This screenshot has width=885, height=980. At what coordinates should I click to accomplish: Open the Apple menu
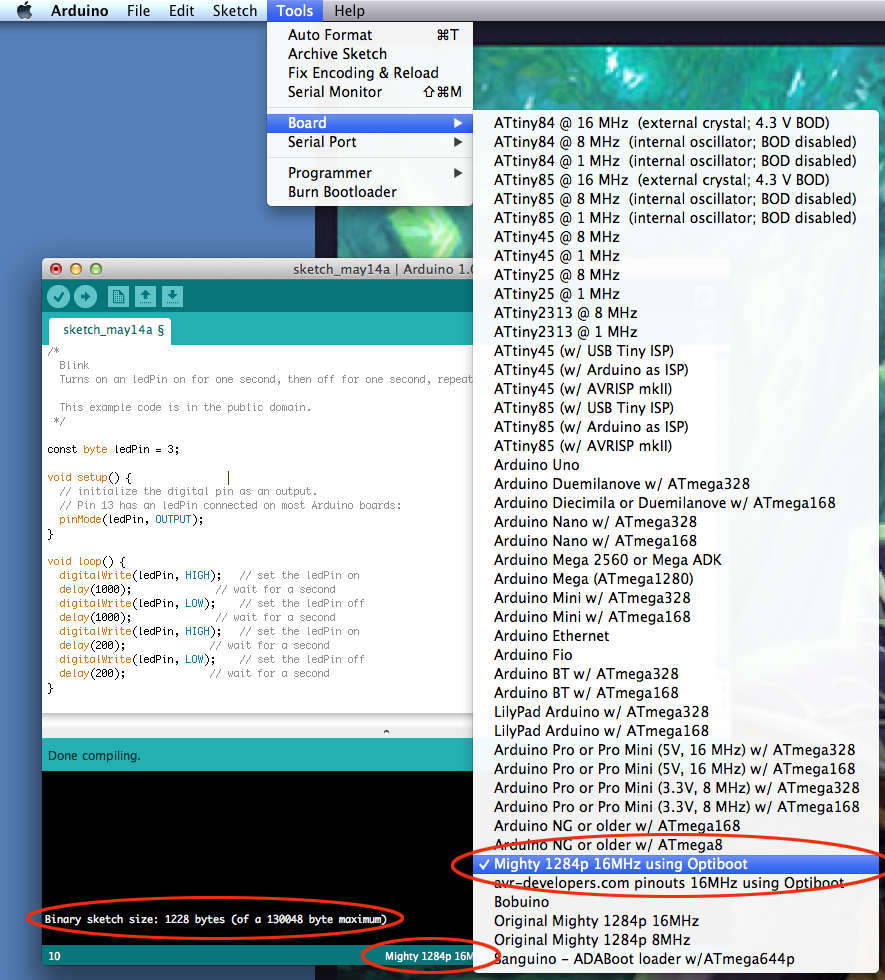tap(22, 10)
